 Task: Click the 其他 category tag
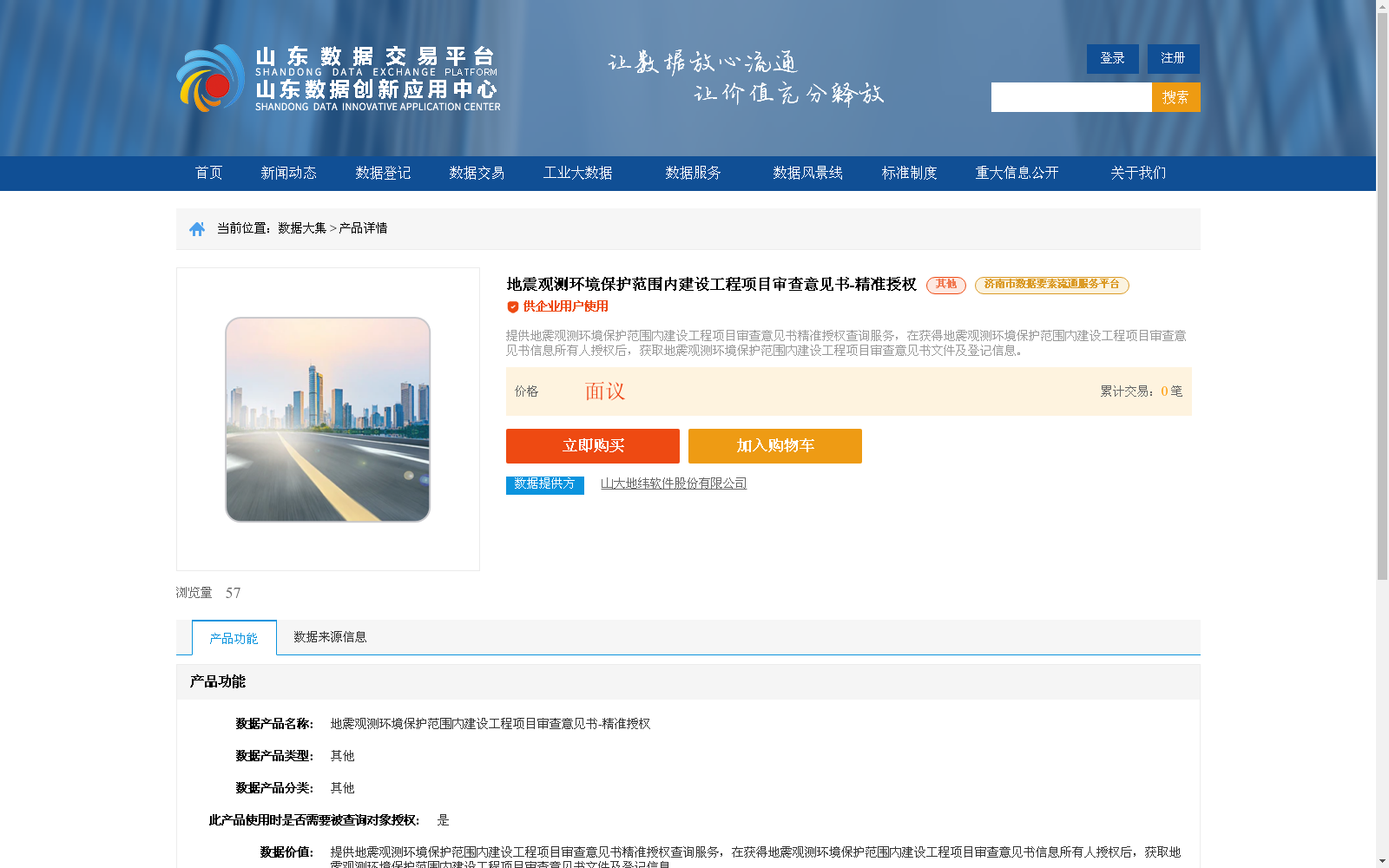tap(945, 285)
